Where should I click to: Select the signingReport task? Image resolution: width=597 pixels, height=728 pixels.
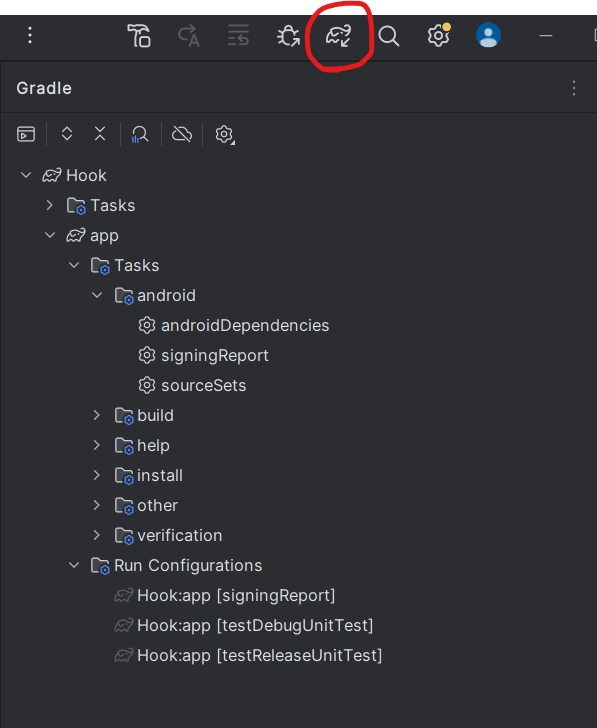[214, 356]
